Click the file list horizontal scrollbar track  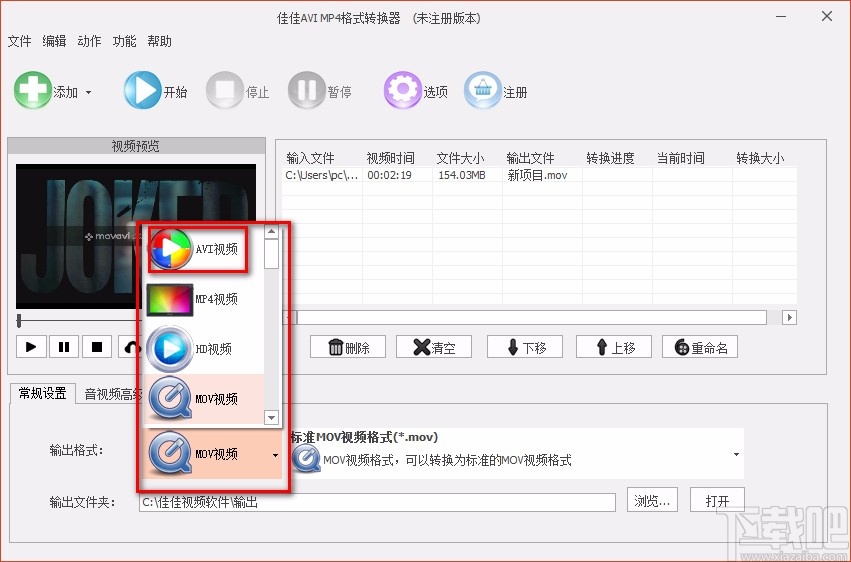point(532,317)
